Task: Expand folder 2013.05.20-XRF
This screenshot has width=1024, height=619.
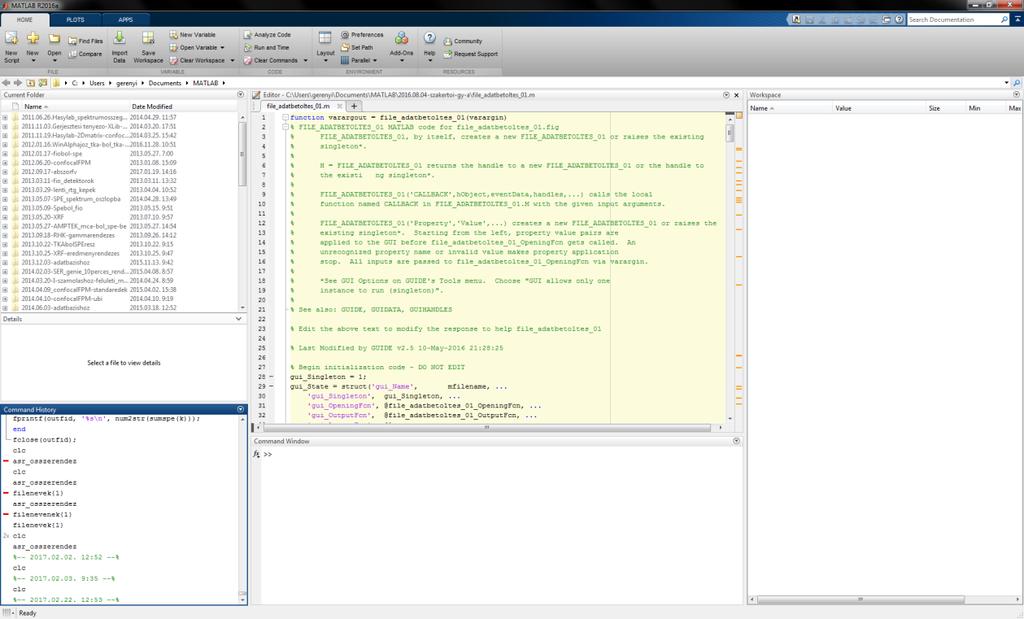Action: (x=5, y=217)
